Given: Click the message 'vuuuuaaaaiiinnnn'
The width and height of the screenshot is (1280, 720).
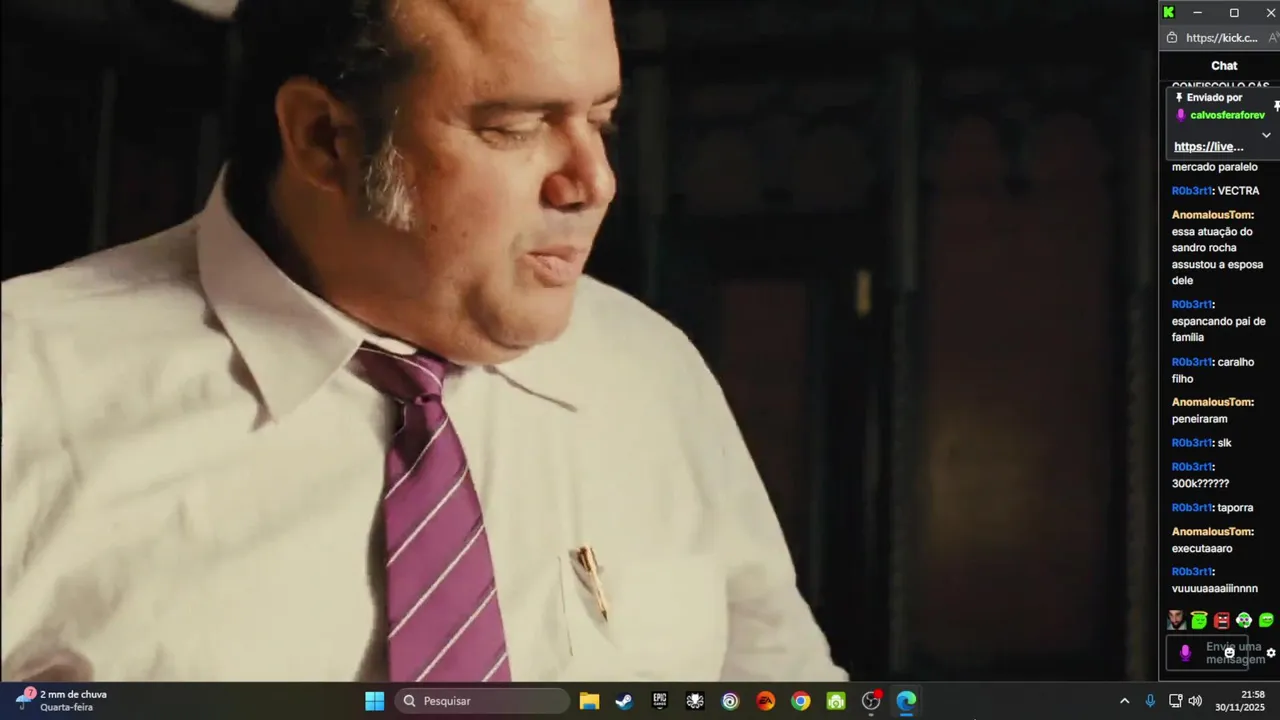Looking at the screenshot, I should pyautogui.click(x=1215, y=589).
